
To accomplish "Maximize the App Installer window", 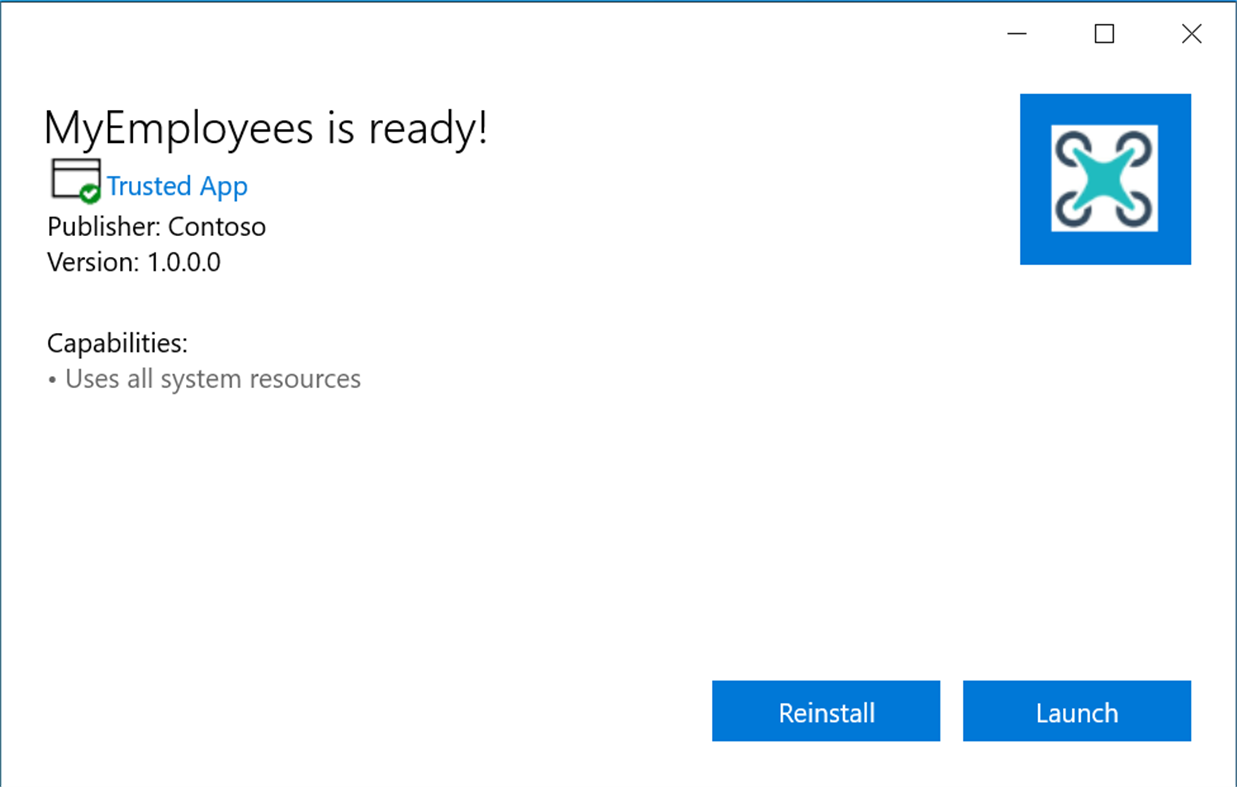I will click(1103, 33).
